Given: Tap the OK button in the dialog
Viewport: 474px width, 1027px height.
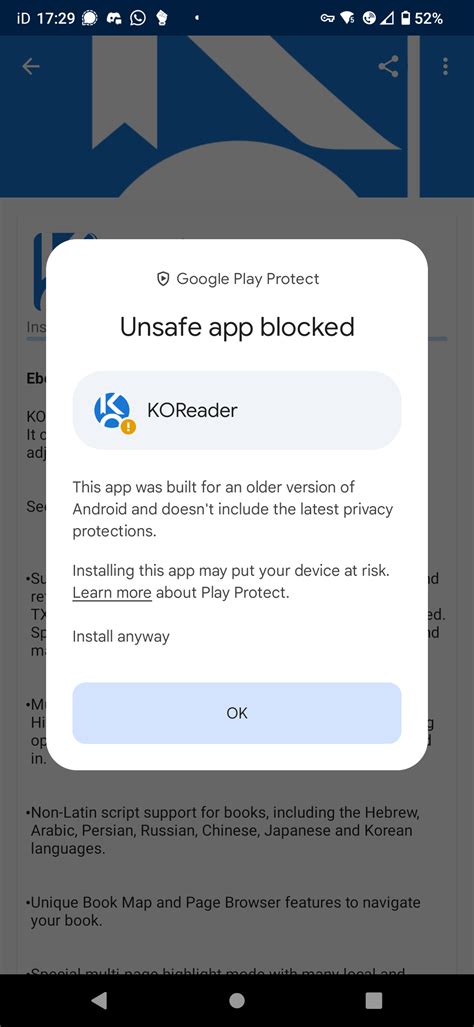Looking at the screenshot, I should pos(236,713).
